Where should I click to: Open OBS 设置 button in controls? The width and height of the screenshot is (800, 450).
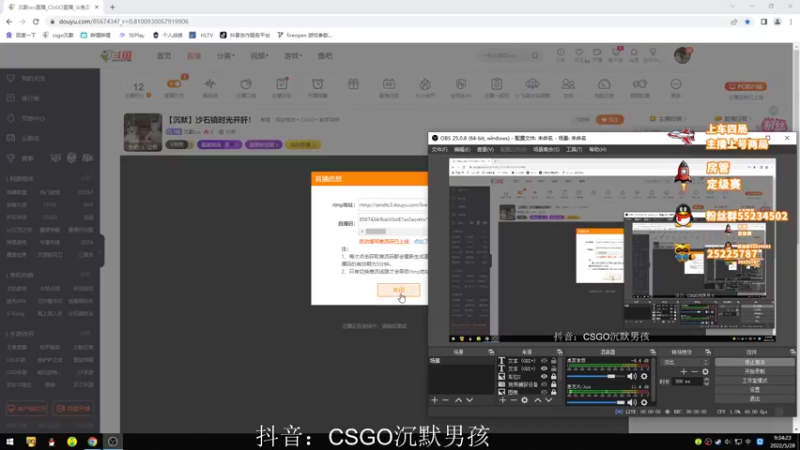click(x=754, y=390)
